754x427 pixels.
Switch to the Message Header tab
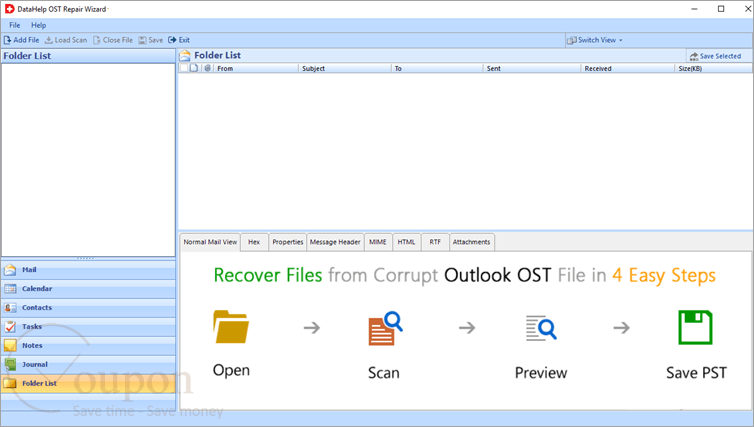335,242
